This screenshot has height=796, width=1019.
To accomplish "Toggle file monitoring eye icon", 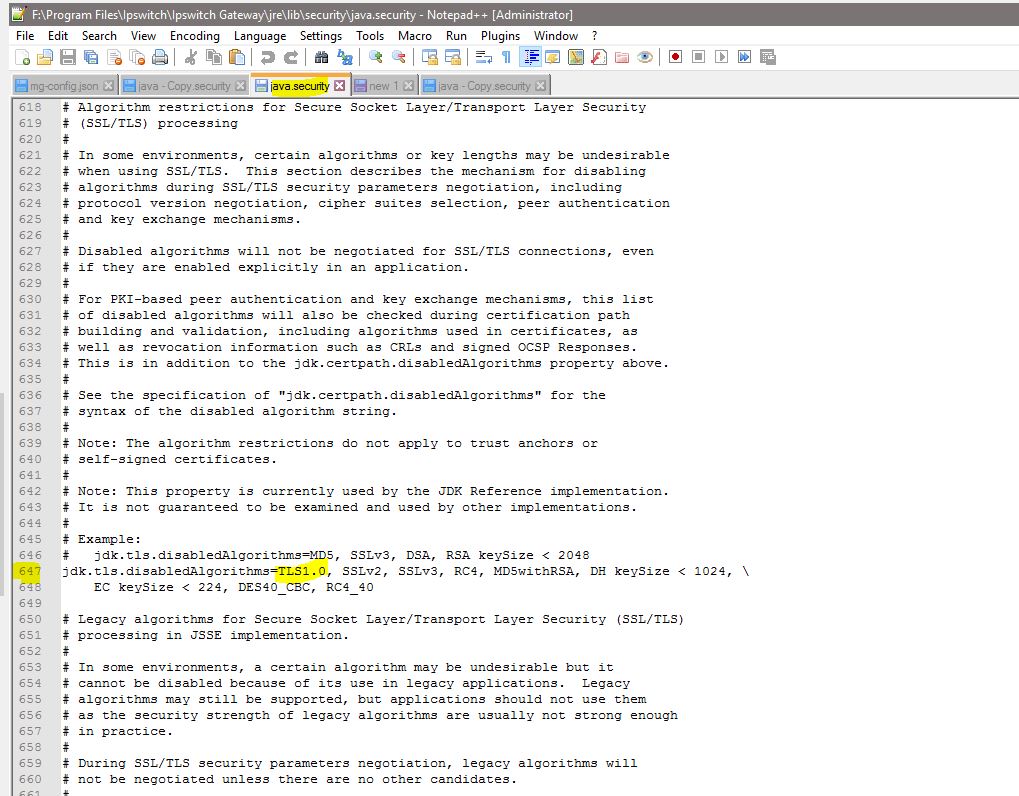I will coord(645,57).
